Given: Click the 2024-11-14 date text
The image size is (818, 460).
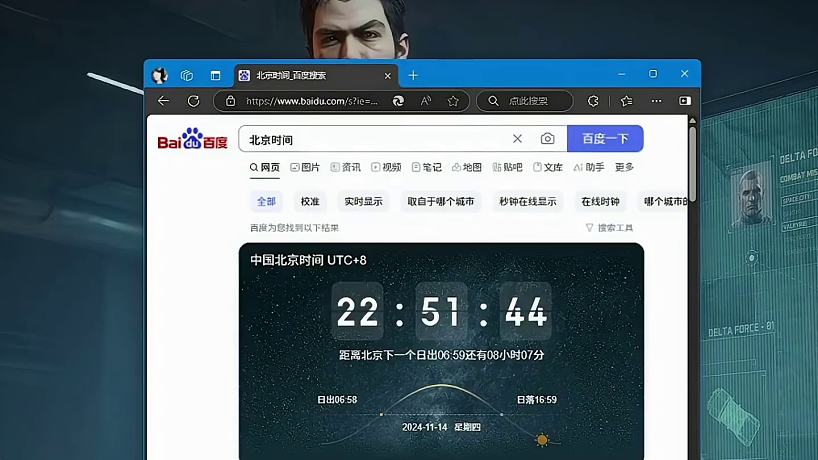Looking at the screenshot, I should (425, 427).
